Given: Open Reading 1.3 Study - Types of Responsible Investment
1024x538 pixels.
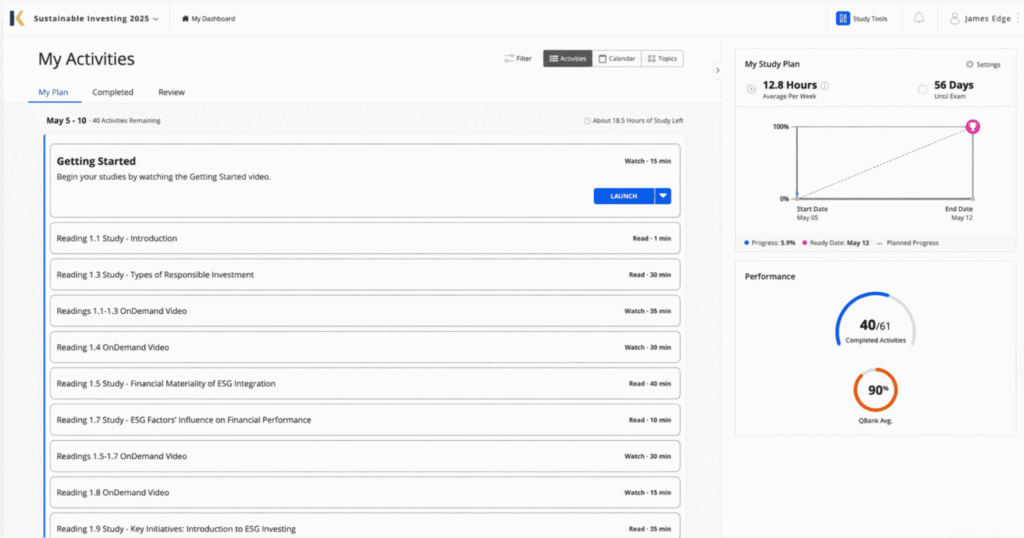Looking at the screenshot, I should [365, 275].
